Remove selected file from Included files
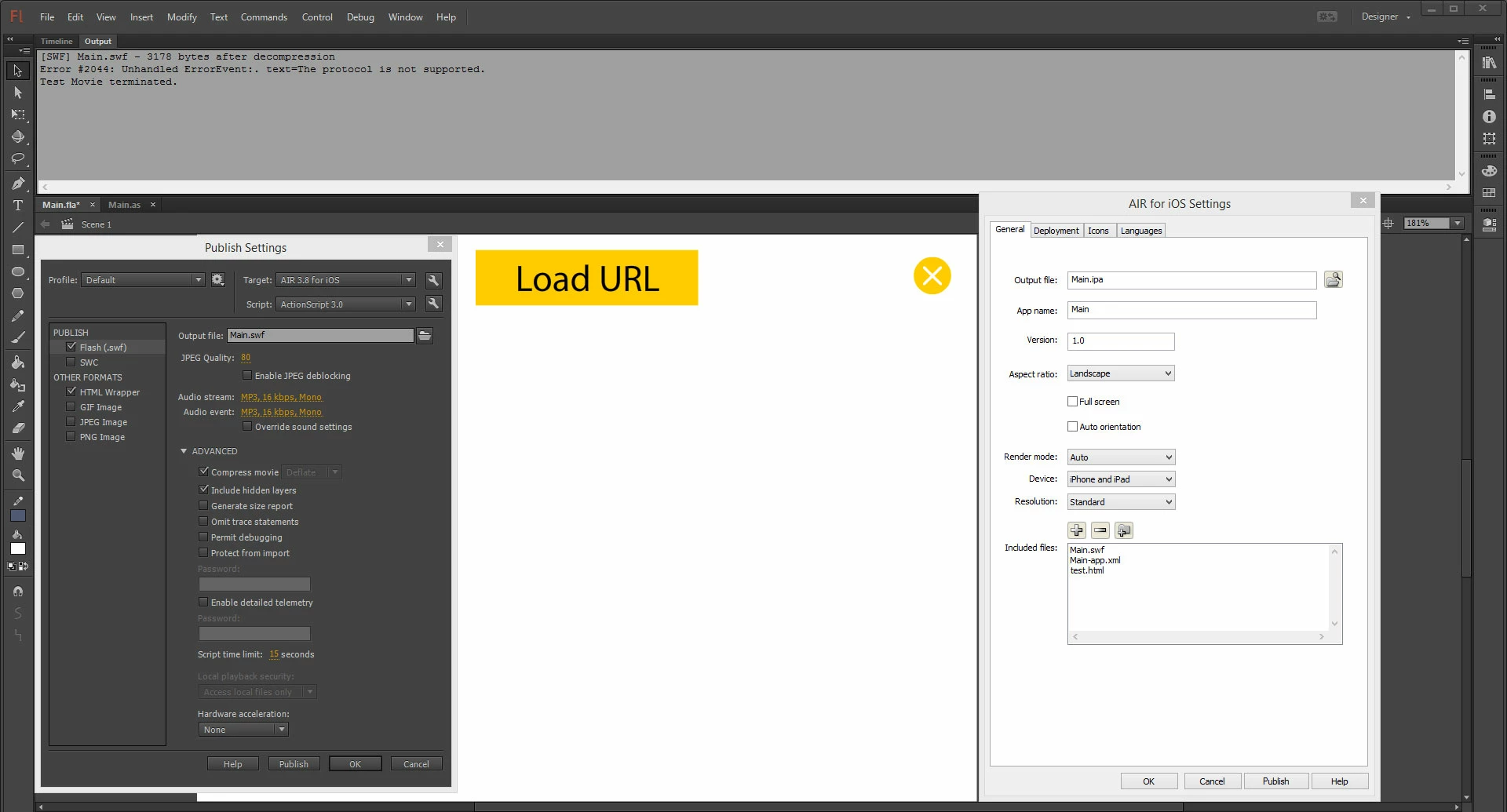The image size is (1507, 812). pos(1100,530)
